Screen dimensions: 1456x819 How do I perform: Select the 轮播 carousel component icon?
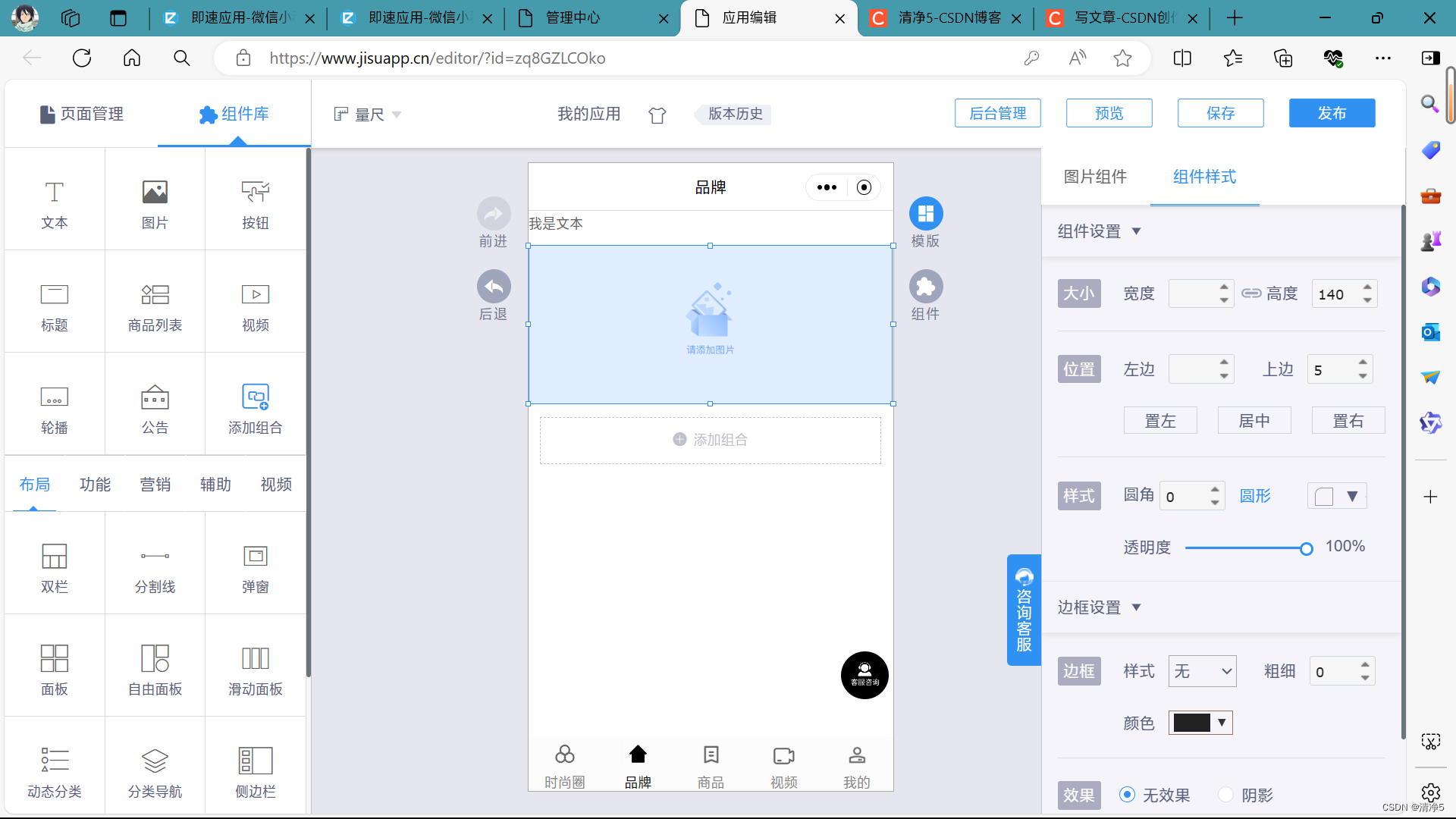[54, 398]
